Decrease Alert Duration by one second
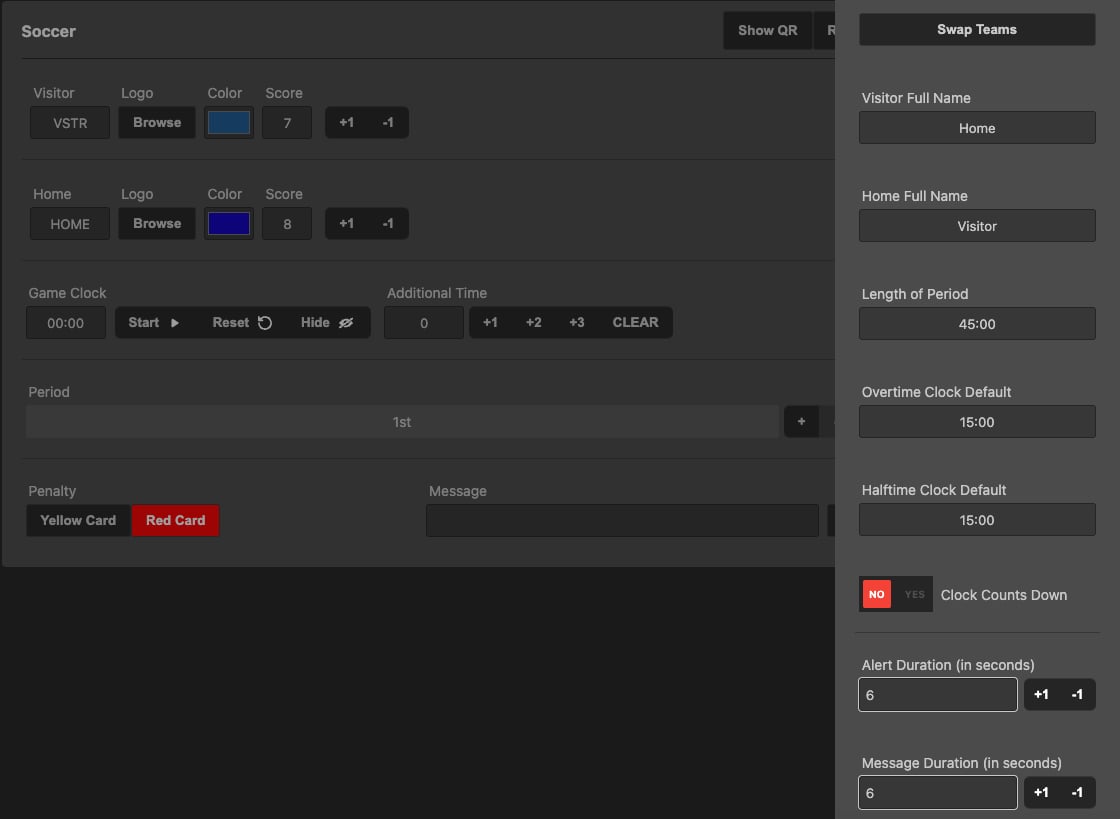The image size is (1120, 819). [x=1077, y=694]
